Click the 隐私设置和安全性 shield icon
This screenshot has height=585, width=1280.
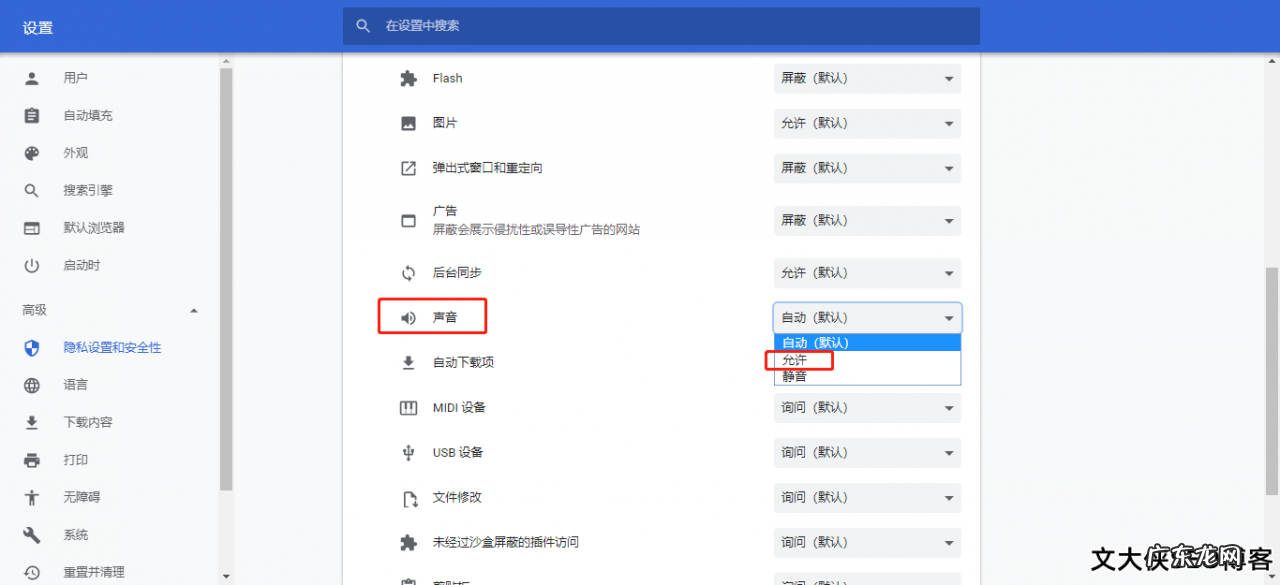[31, 347]
